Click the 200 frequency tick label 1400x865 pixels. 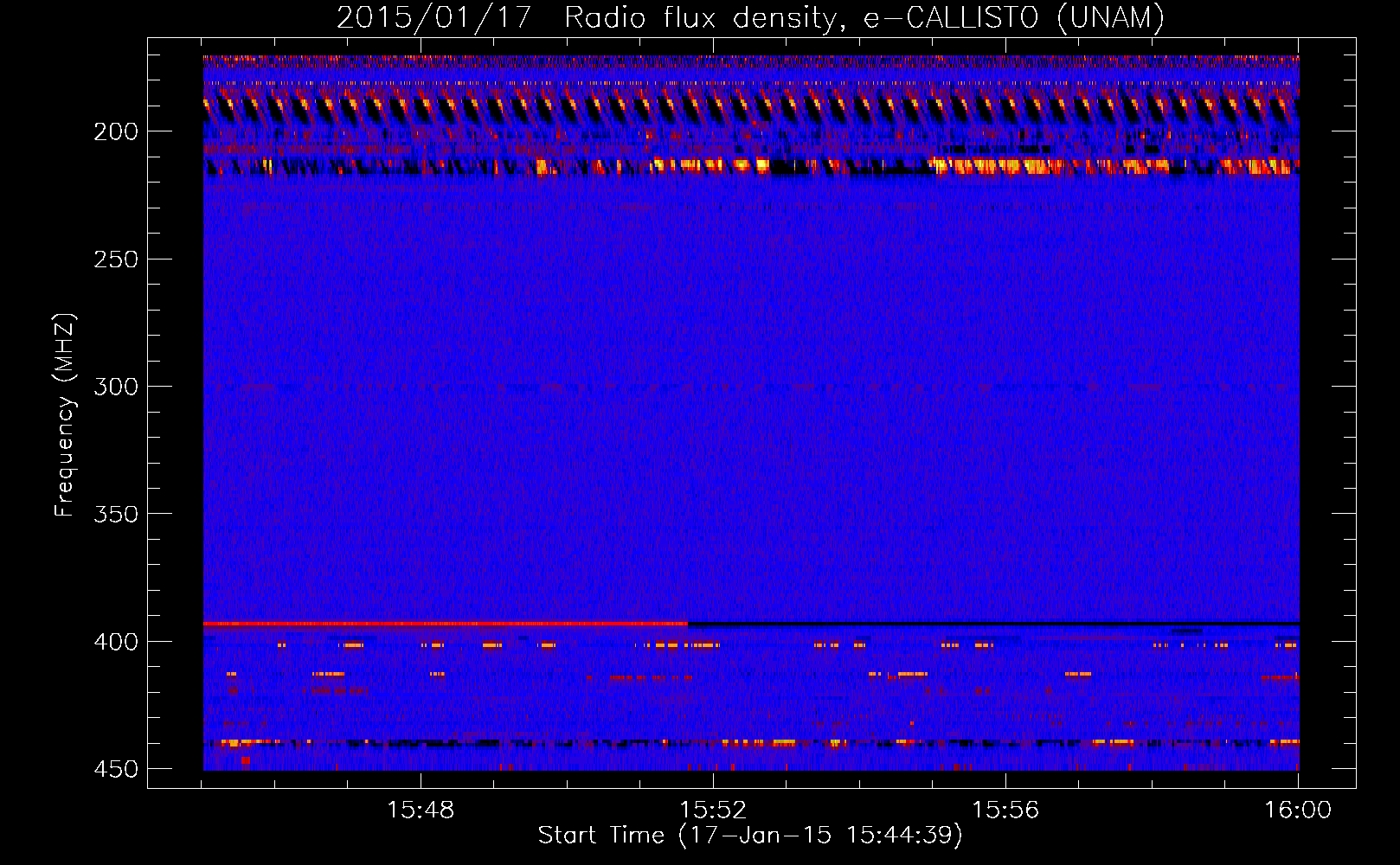point(116,131)
